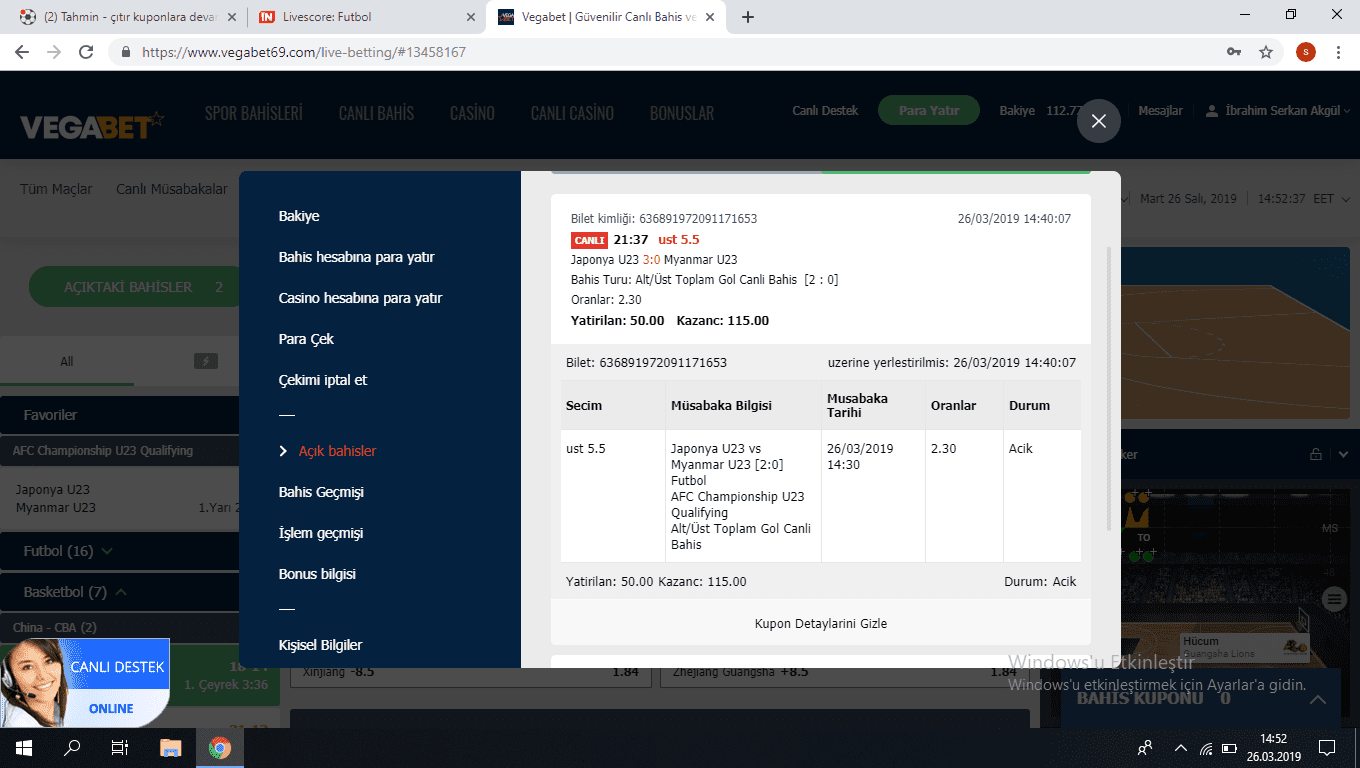Screen dimensions: 1360x768
Task: Open Bahis Geçmişi in sidebar
Action: [x=321, y=492]
